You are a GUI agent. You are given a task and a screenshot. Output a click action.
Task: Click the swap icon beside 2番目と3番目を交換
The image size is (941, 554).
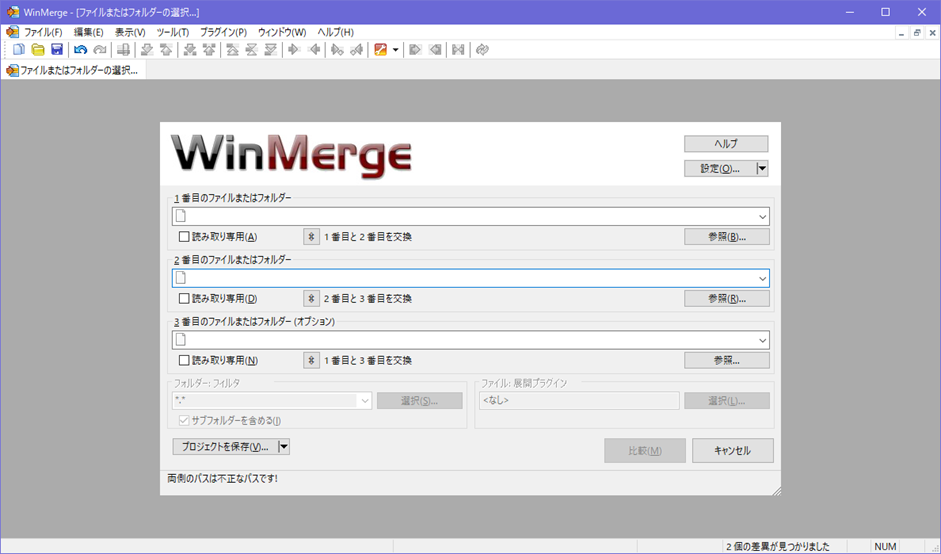click(311, 299)
